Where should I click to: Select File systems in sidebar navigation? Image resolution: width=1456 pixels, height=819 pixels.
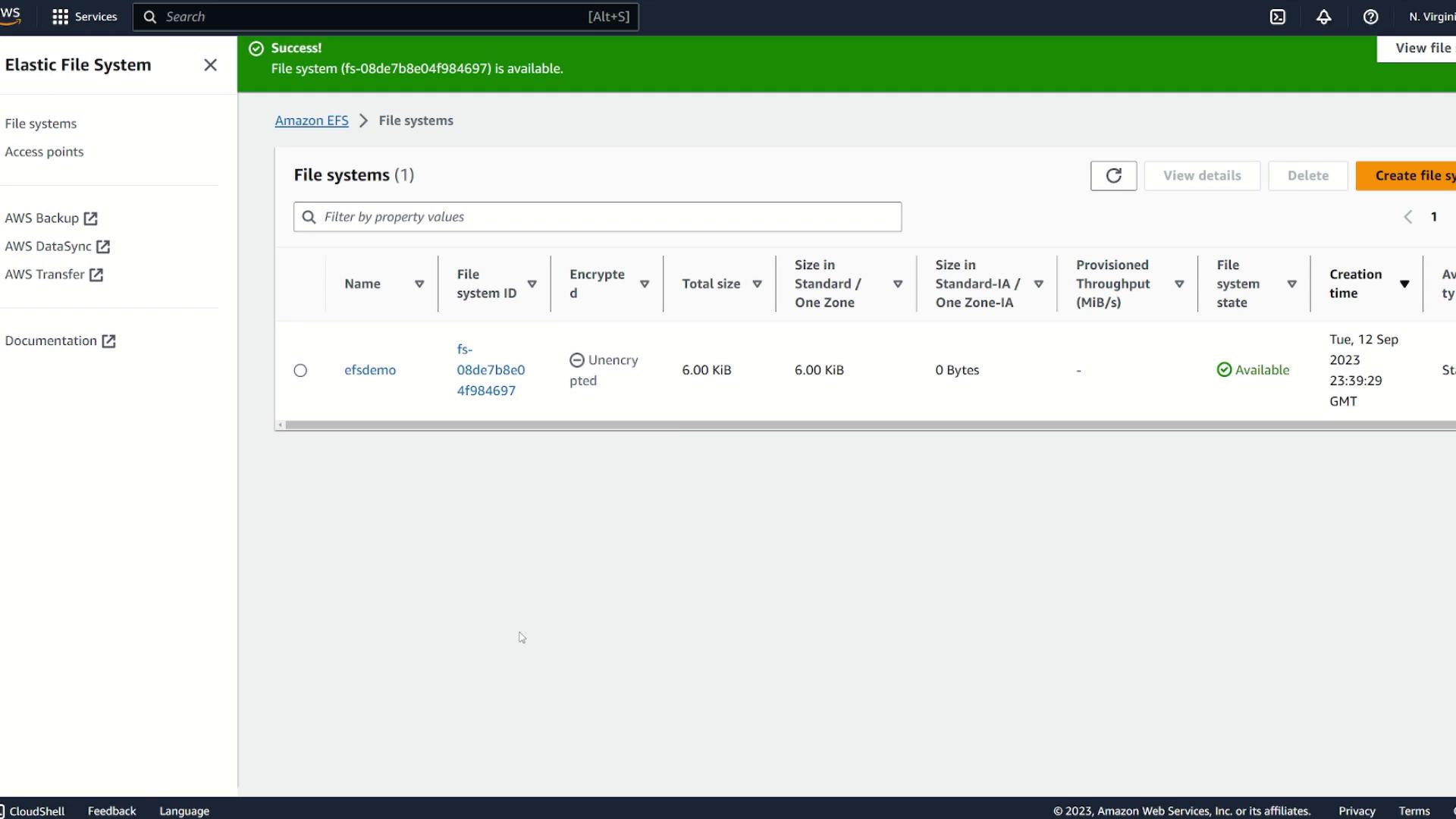[x=41, y=124]
